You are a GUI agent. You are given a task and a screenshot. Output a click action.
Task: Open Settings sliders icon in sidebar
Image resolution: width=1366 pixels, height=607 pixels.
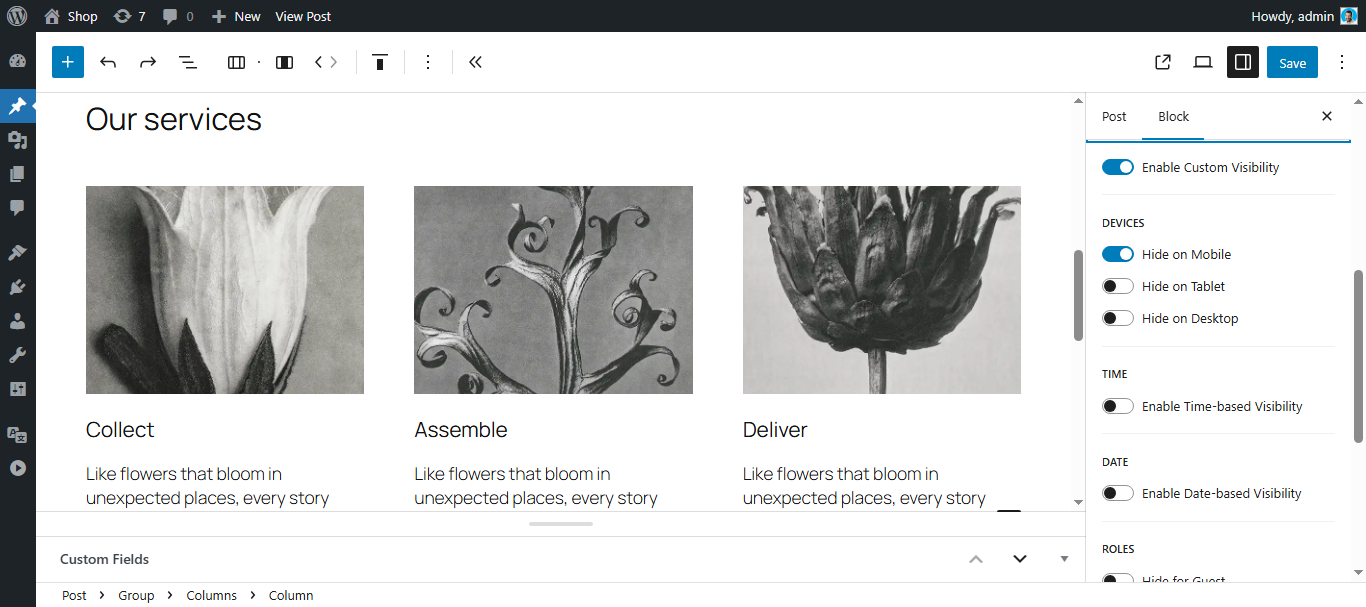point(17,389)
